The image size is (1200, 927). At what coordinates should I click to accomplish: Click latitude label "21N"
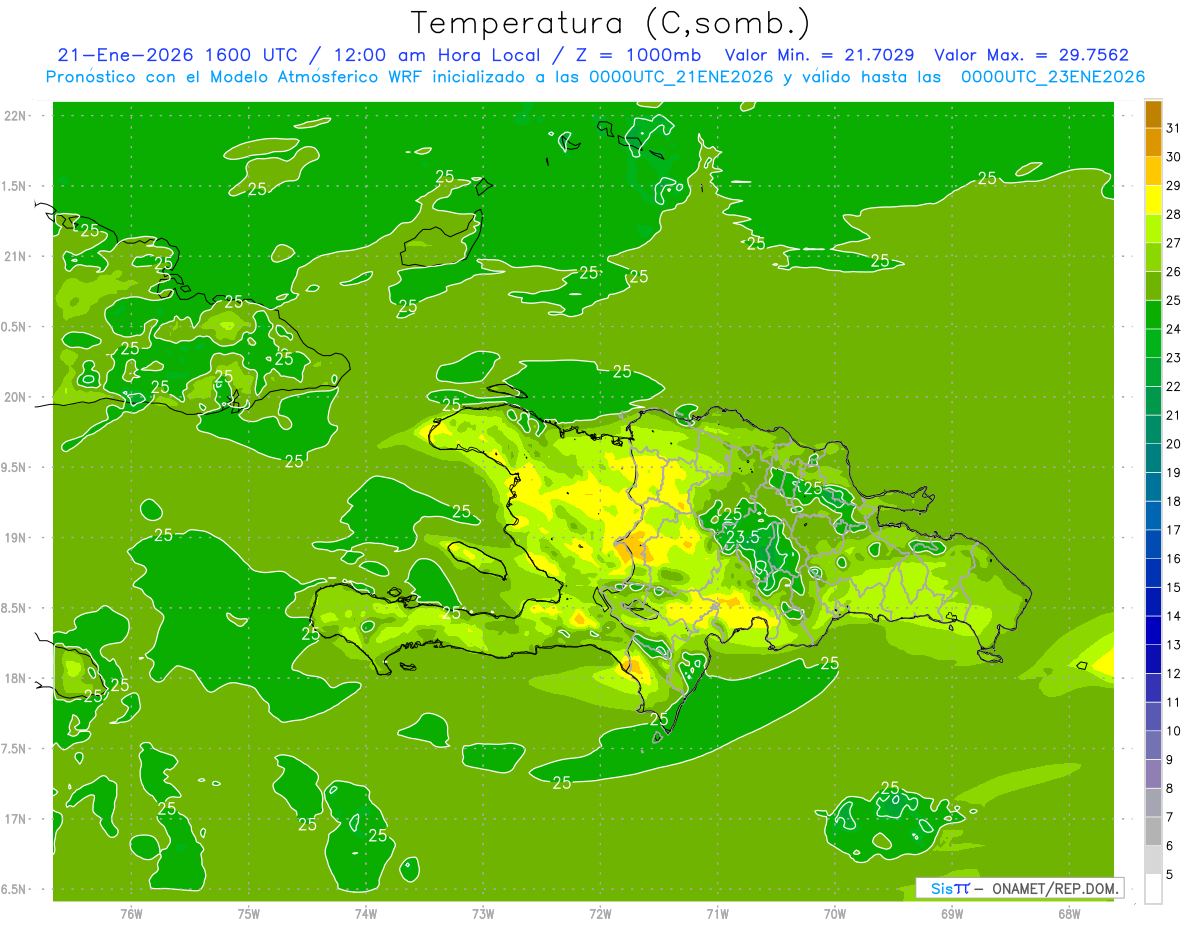[17, 257]
